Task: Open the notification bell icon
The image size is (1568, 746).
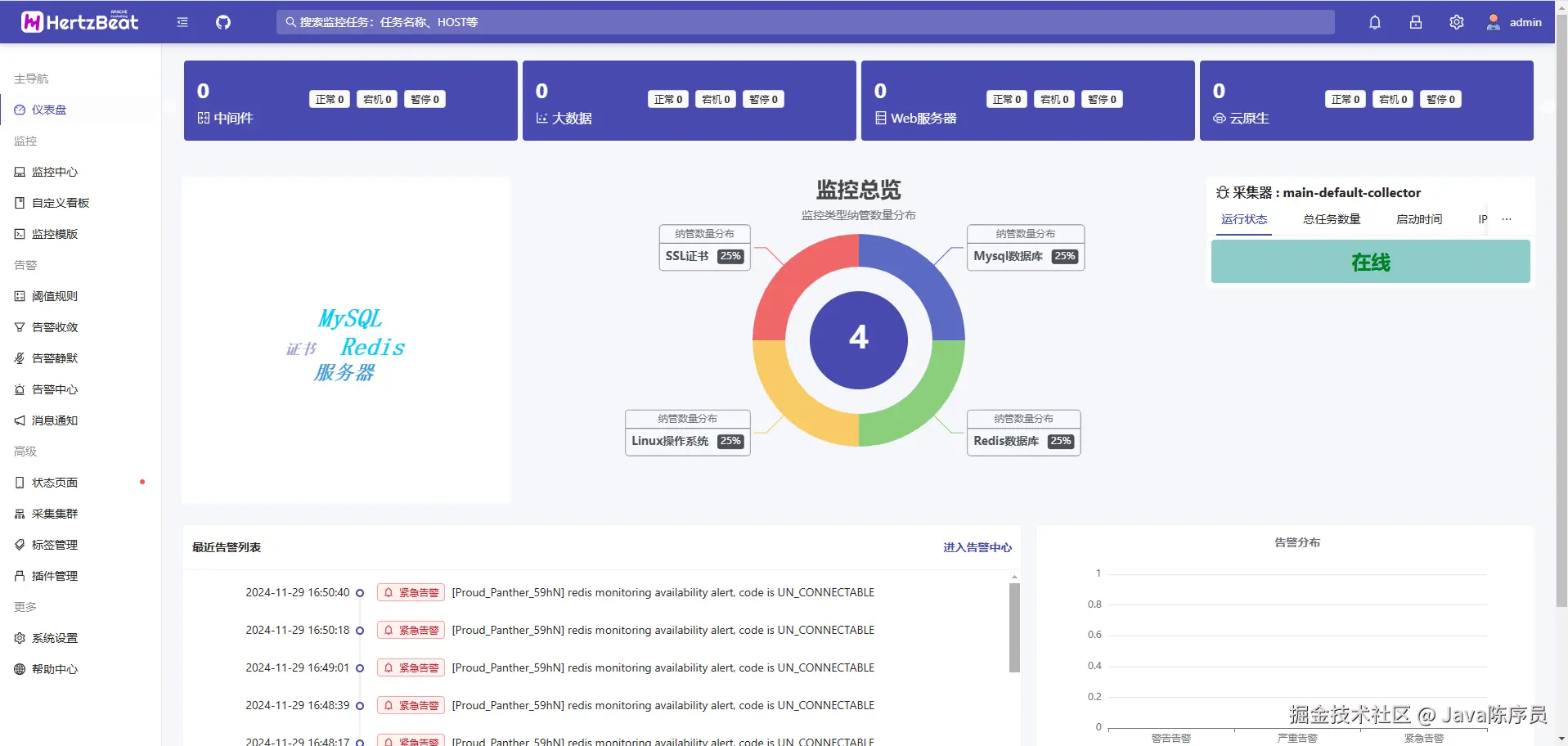Action: 1375,22
